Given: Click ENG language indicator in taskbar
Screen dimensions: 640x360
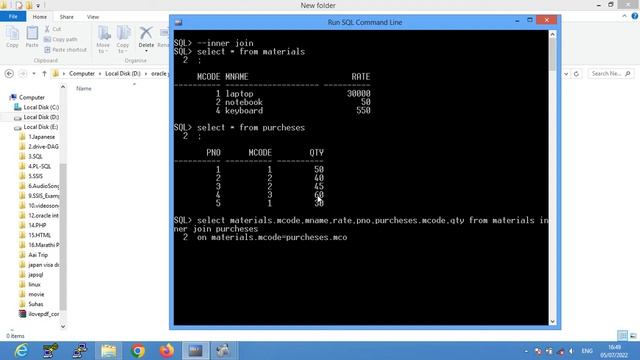Looking at the screenshot, I should (587, 351).
